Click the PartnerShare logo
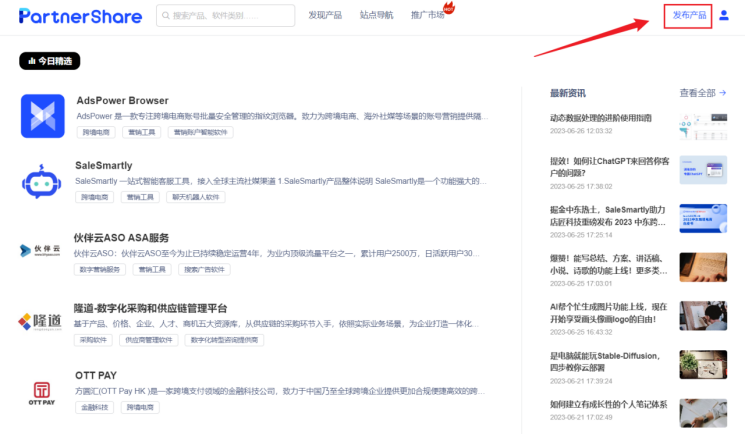Image resolution: width=745 pixels, height=434 pixels. tap(80, 16)
